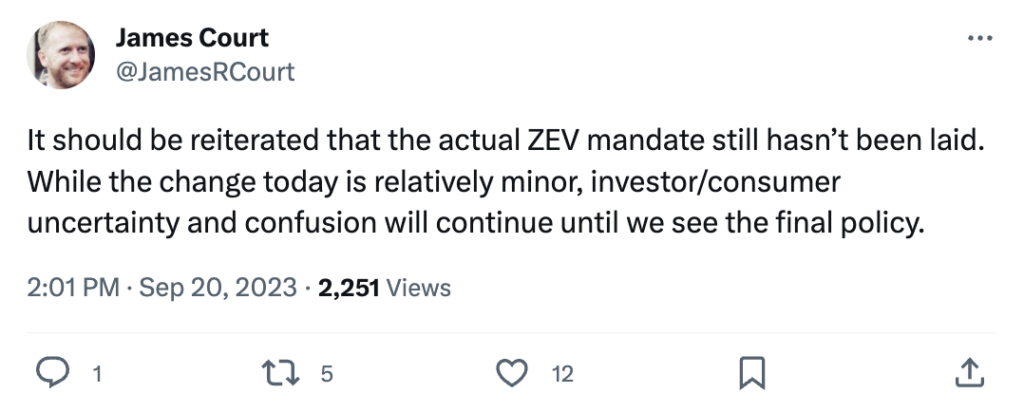This screenshot has width=1024, height=412.
Task: Open the share icon menu
Action: [969, 374]
